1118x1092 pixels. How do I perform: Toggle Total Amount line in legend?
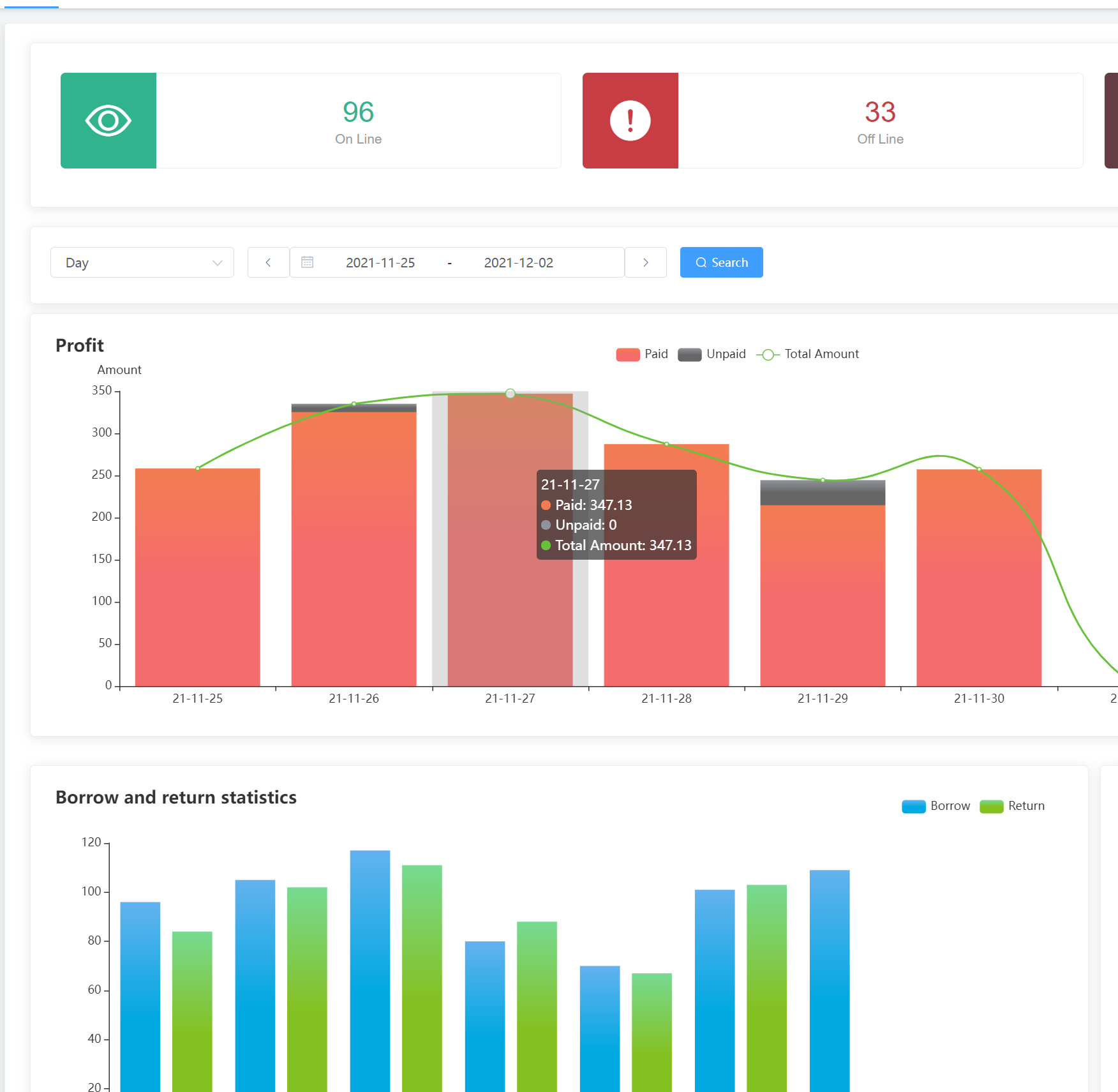click(x=808, y=354)
